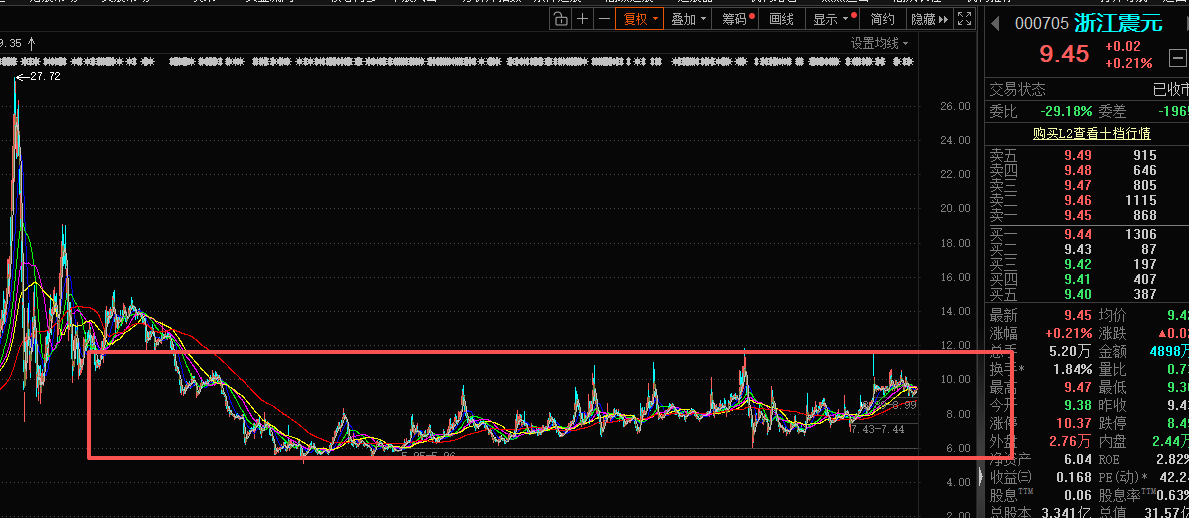The height and width of the screenshot is (518, 1189).
Task: Click the 卖五 volume 915
Action: 1144,155
